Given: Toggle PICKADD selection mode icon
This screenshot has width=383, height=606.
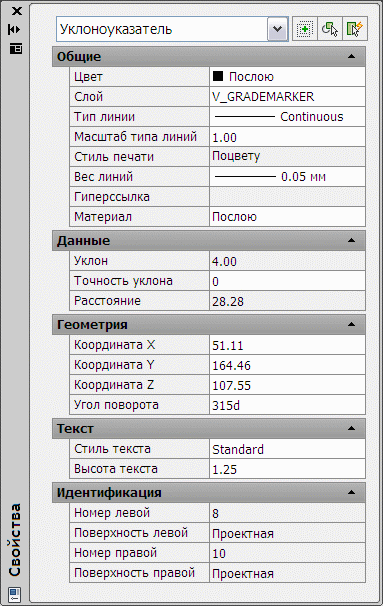Looking at the screenshot, I should [305, 29].
